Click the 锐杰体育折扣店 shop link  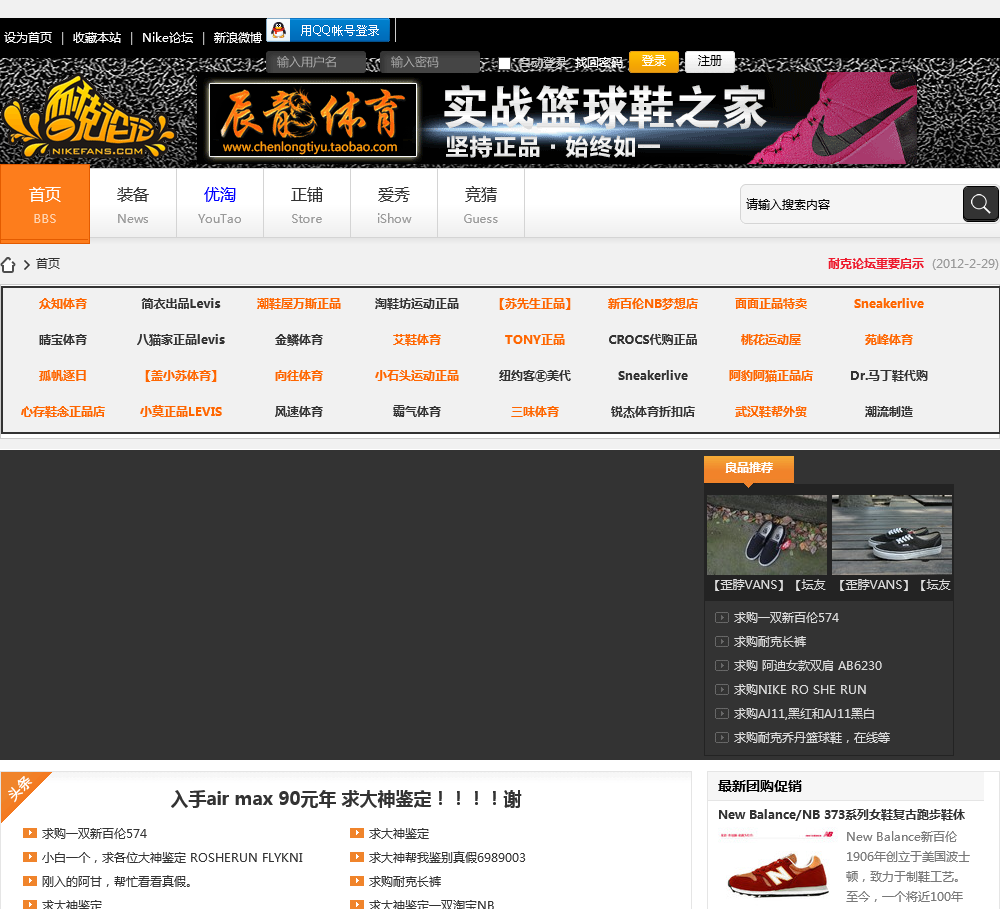tap(652, 411)
